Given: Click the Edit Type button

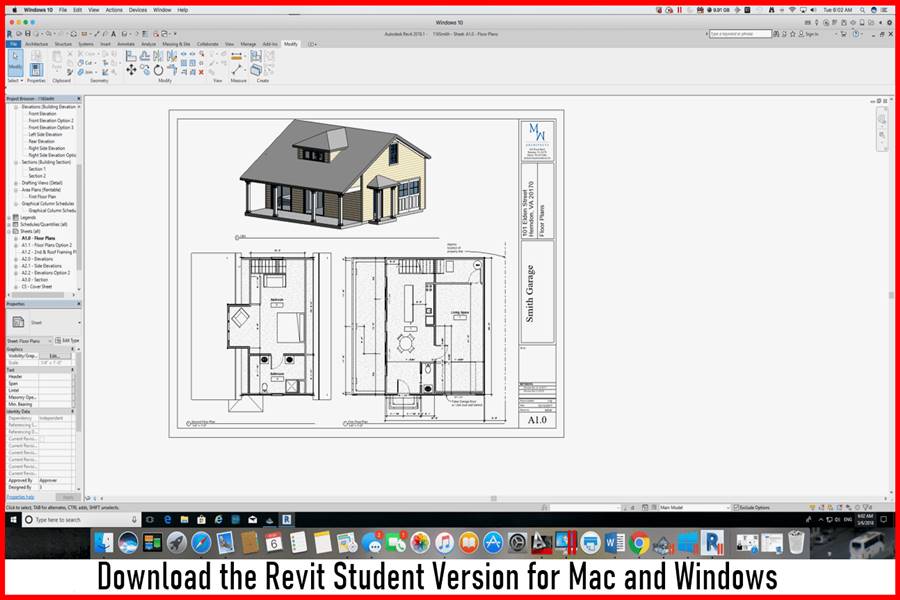Looking at the screenshot, I should click(x=68, y=340).
